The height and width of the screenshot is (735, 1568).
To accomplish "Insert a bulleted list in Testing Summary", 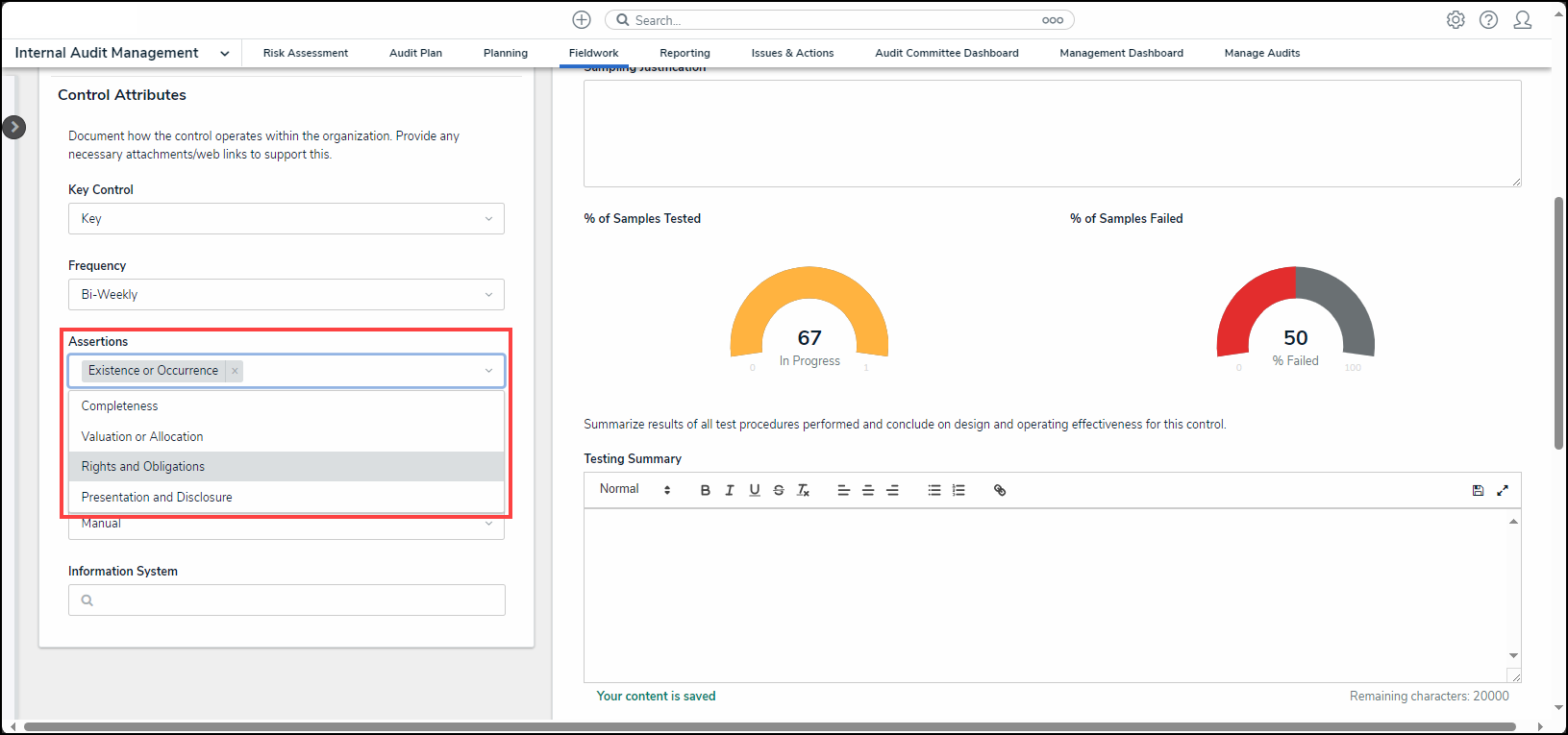I will pyautogui.click(x=933, y=490).
